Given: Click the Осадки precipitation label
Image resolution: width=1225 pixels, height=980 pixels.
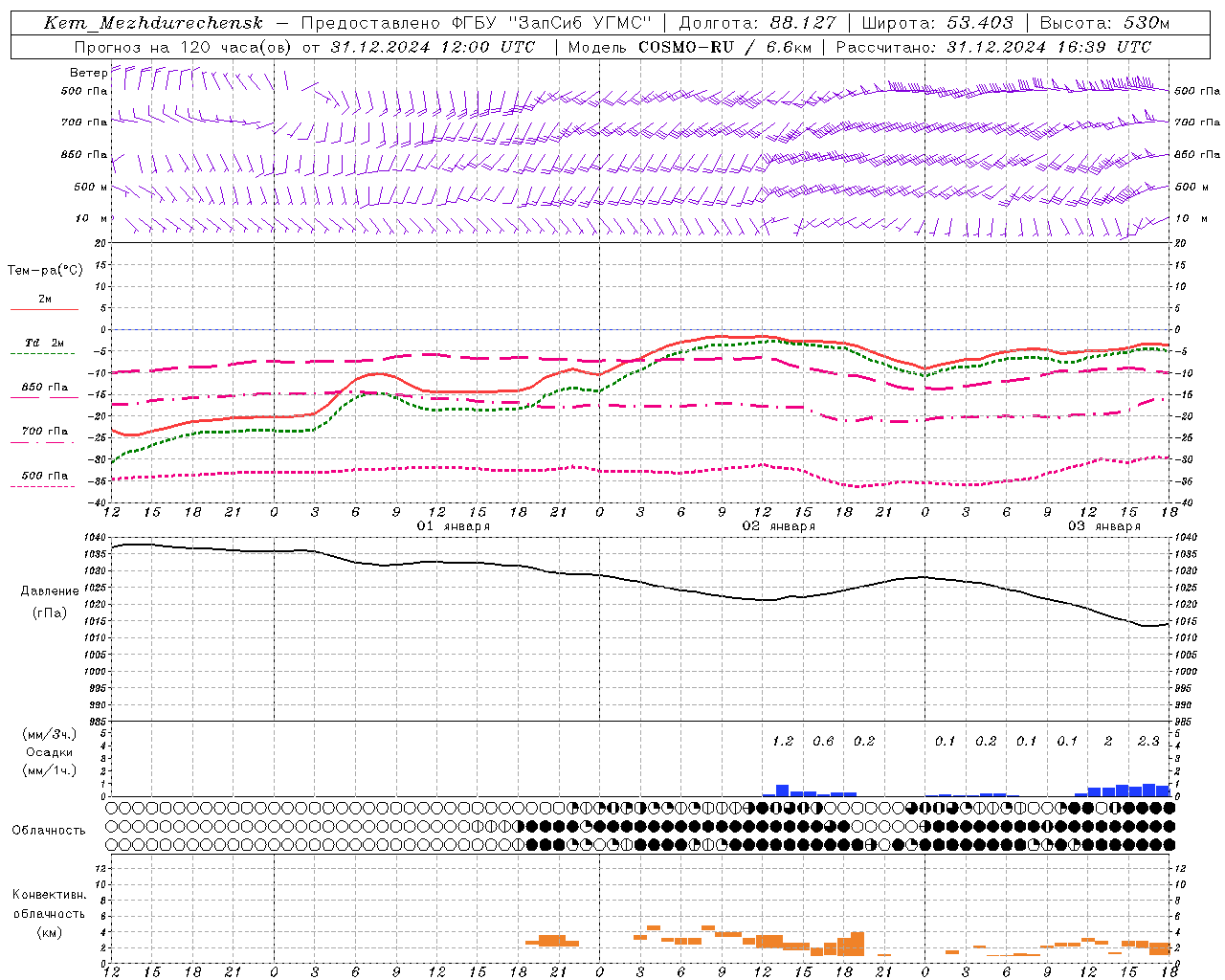Looking at the screenshot, I should [50, 752].
